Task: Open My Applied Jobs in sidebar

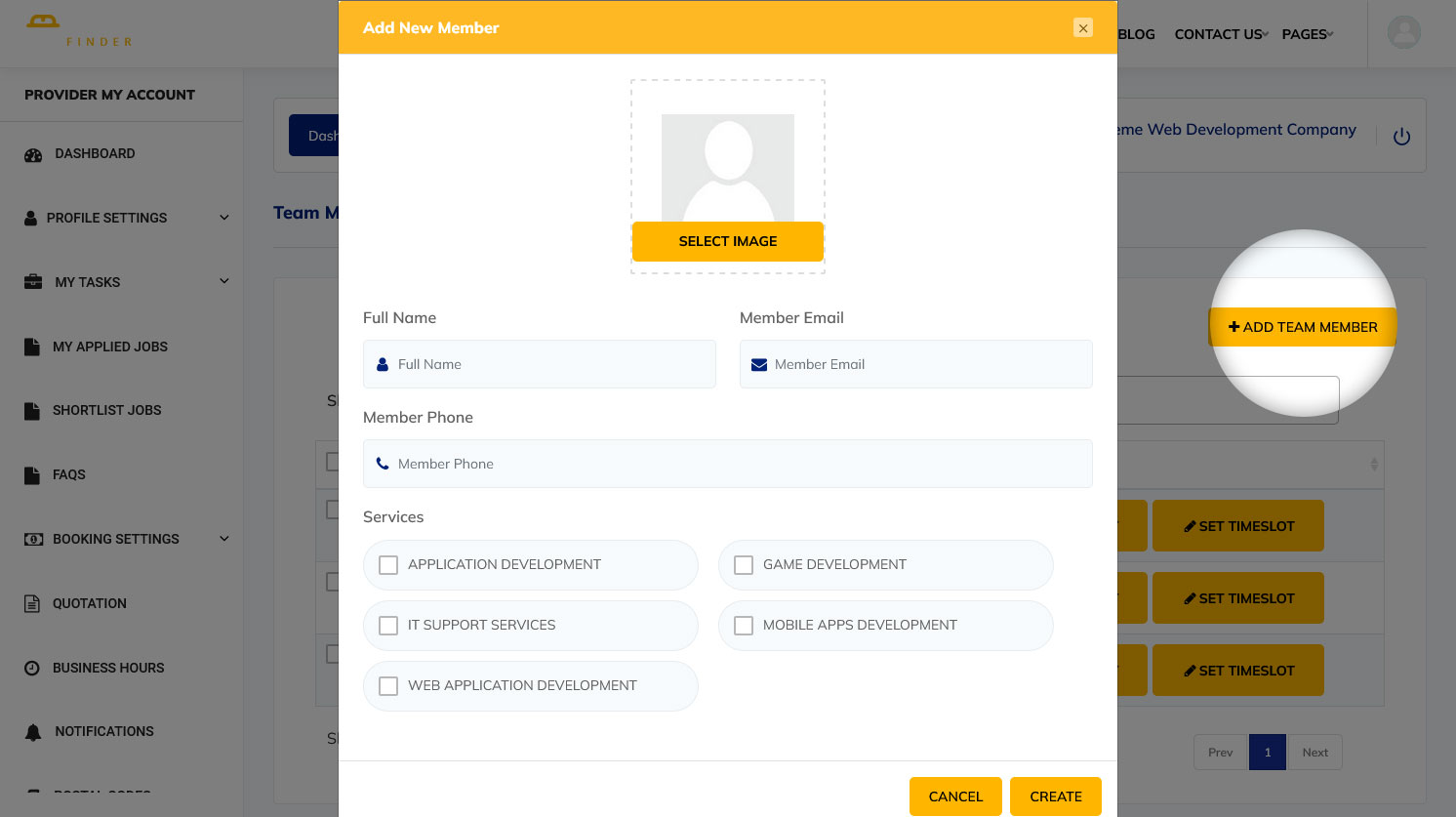Action: click(x=109, y=347)
